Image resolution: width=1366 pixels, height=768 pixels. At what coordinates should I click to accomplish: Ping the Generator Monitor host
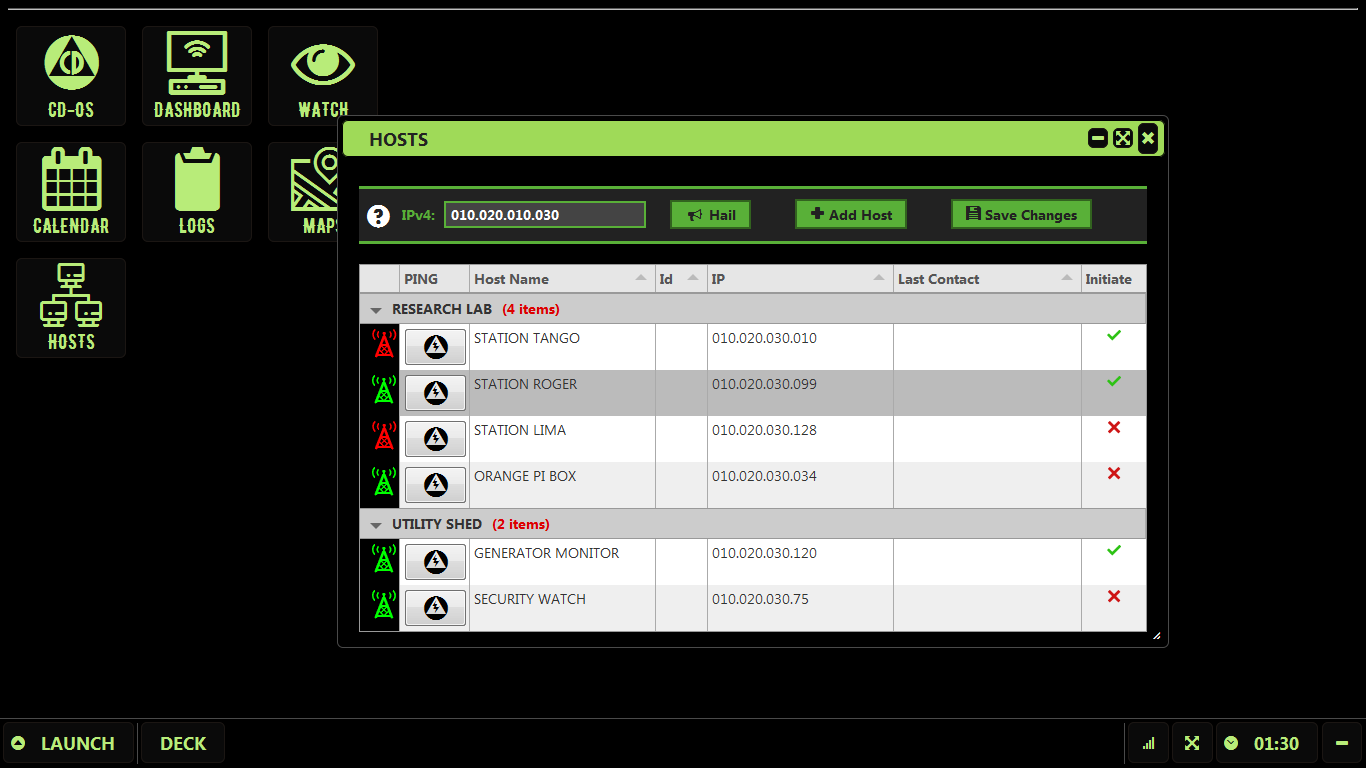coord(435,562)
